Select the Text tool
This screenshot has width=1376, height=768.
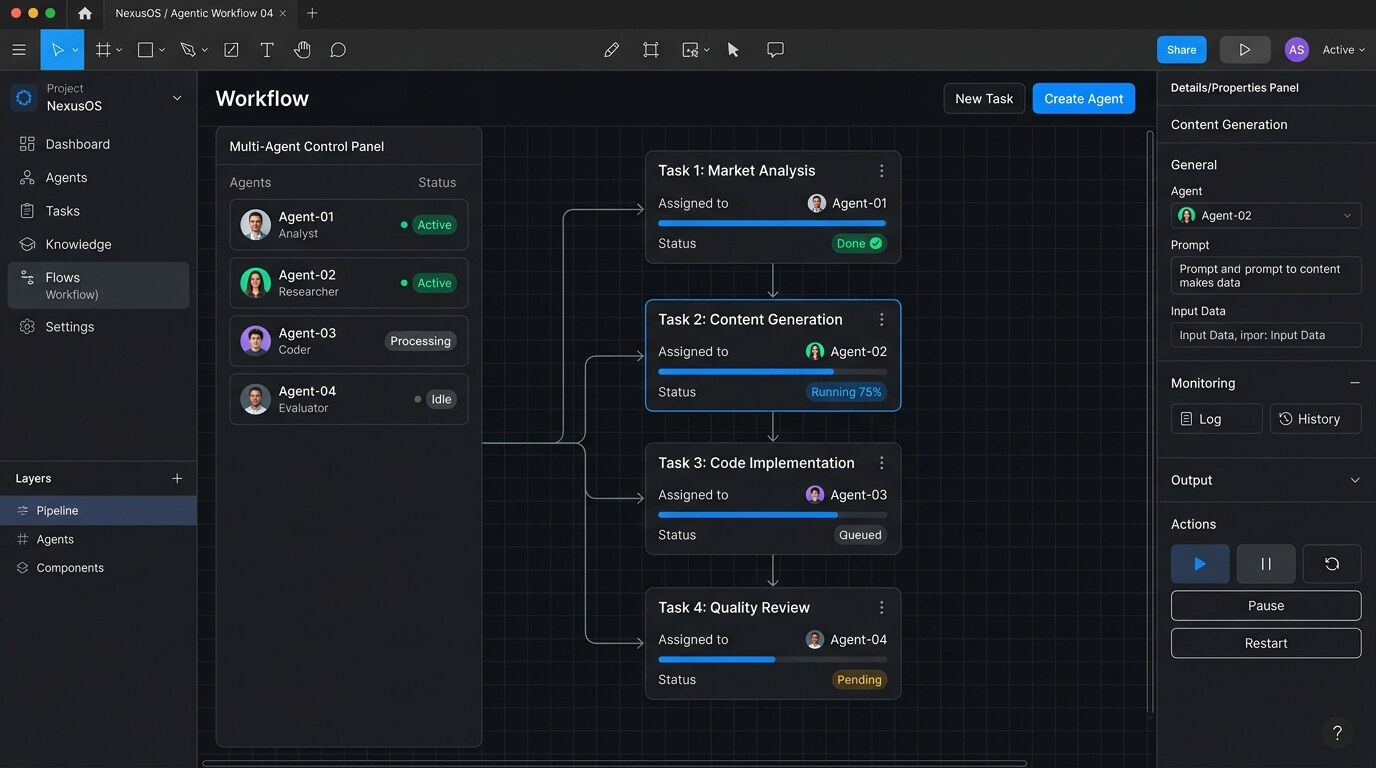point(267,50)
